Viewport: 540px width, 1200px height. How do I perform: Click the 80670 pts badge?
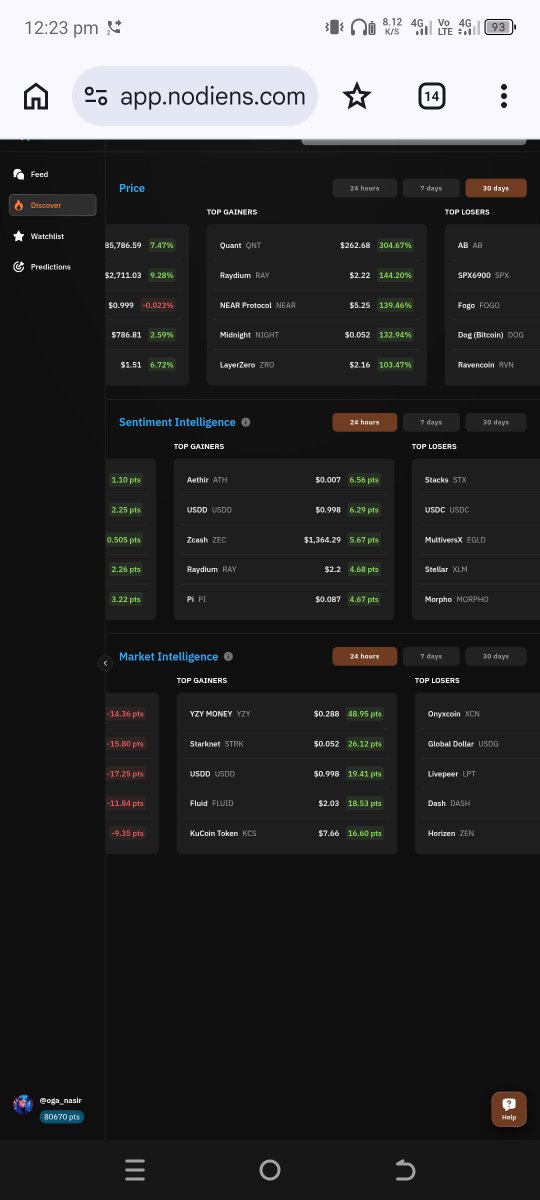[x=62, y=1117]
